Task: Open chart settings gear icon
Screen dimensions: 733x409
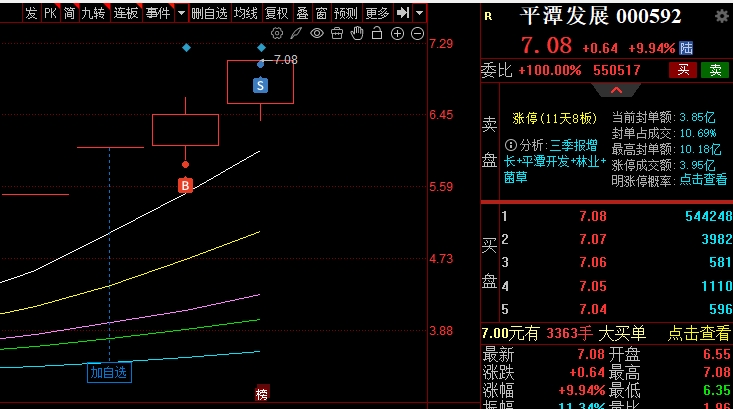Action: (x=277, y=34)
